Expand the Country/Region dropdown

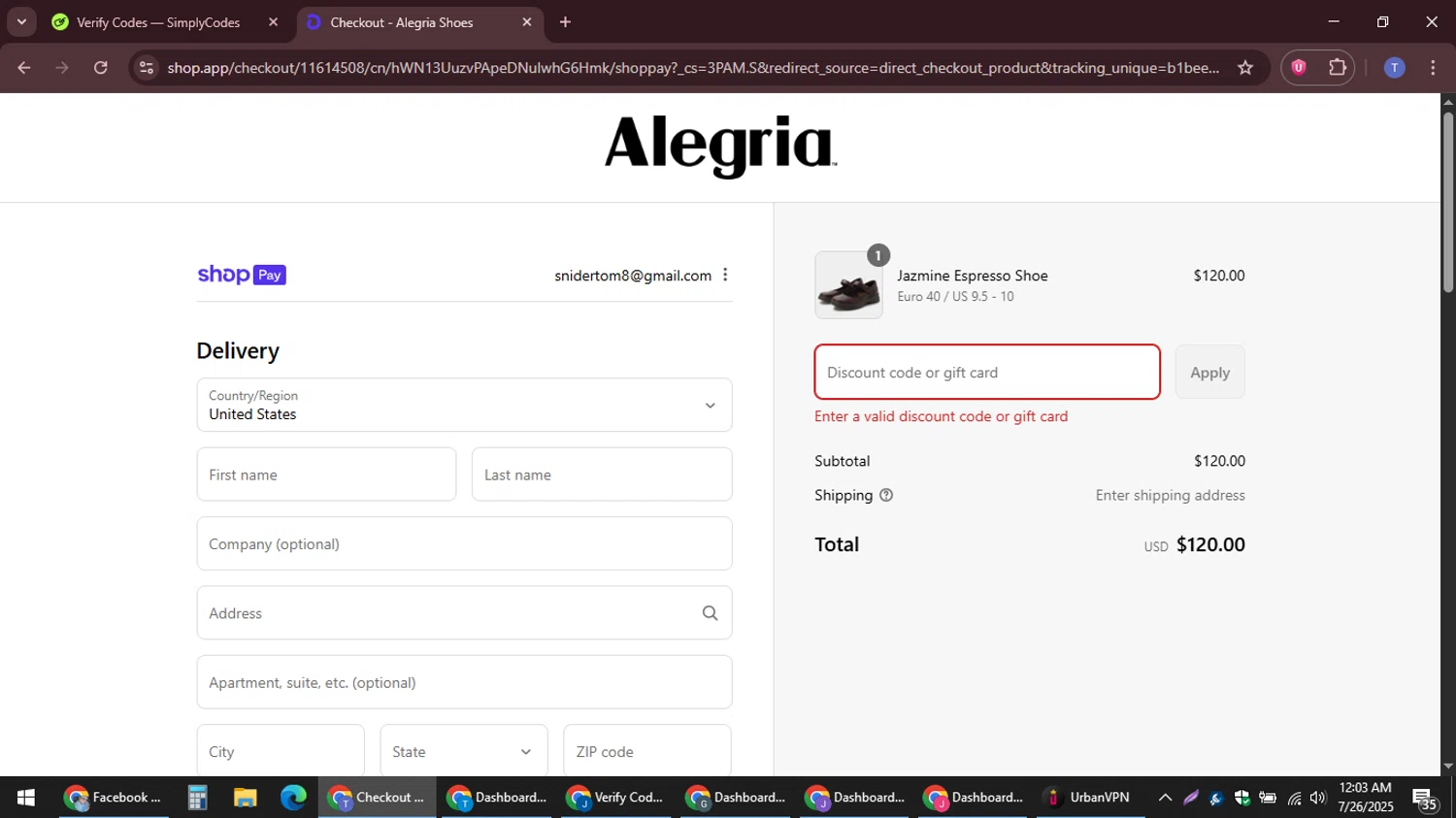pos(464,405)
